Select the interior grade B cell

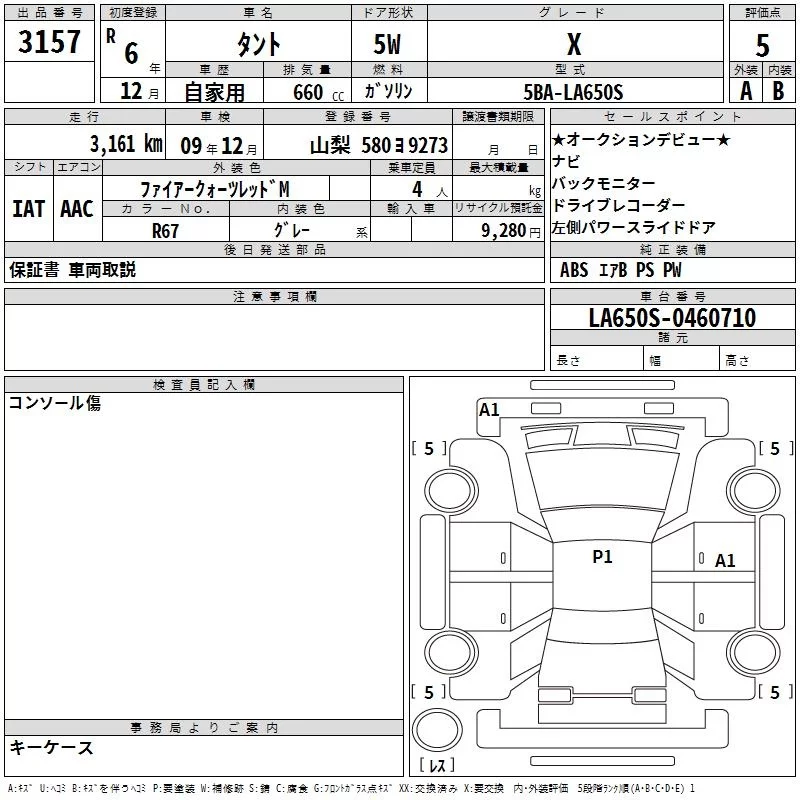coord(779,91)
